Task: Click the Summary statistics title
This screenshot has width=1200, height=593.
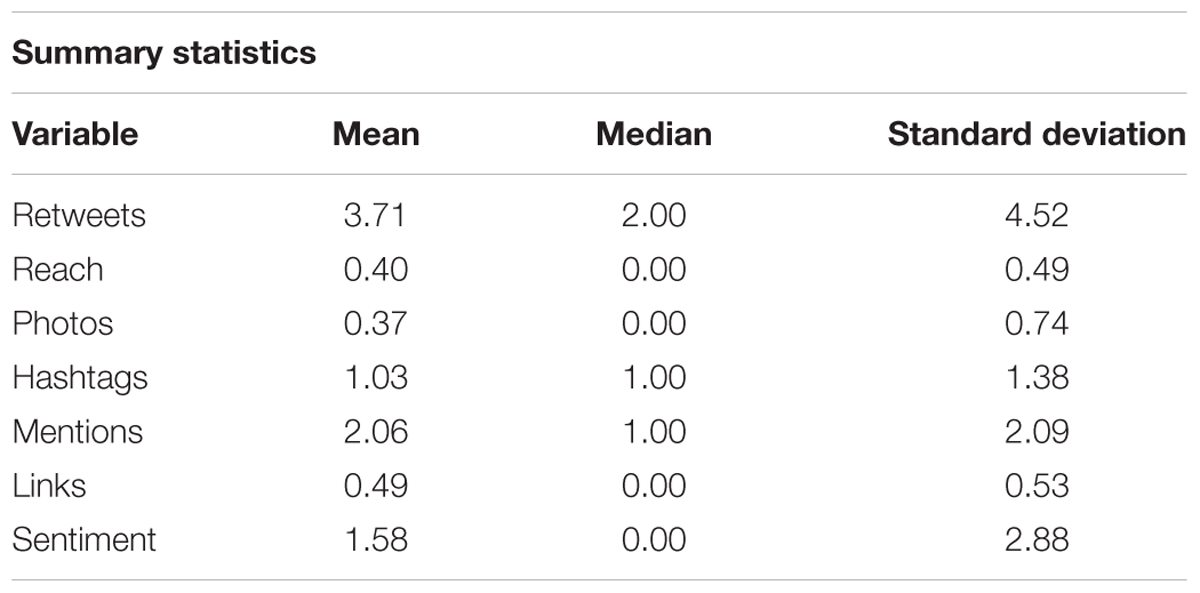Action: (164, 52)
